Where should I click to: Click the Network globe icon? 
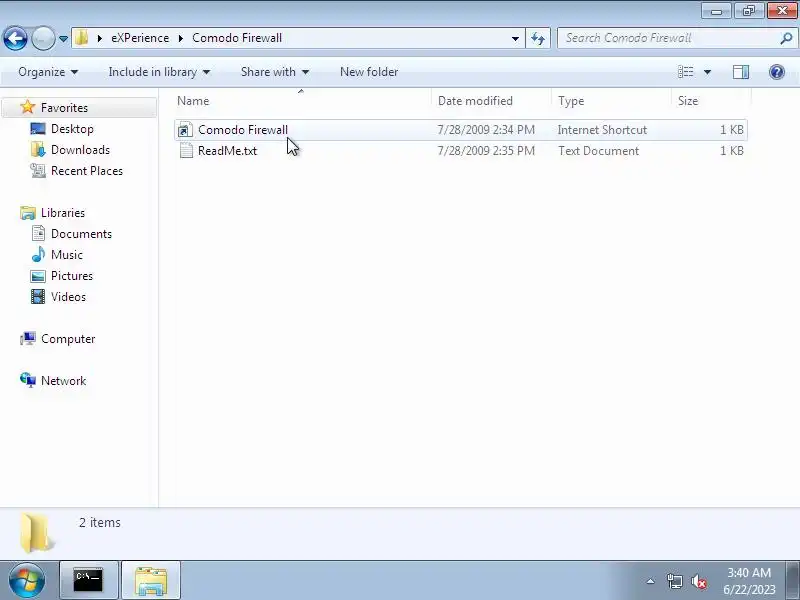tap(28, 381)
